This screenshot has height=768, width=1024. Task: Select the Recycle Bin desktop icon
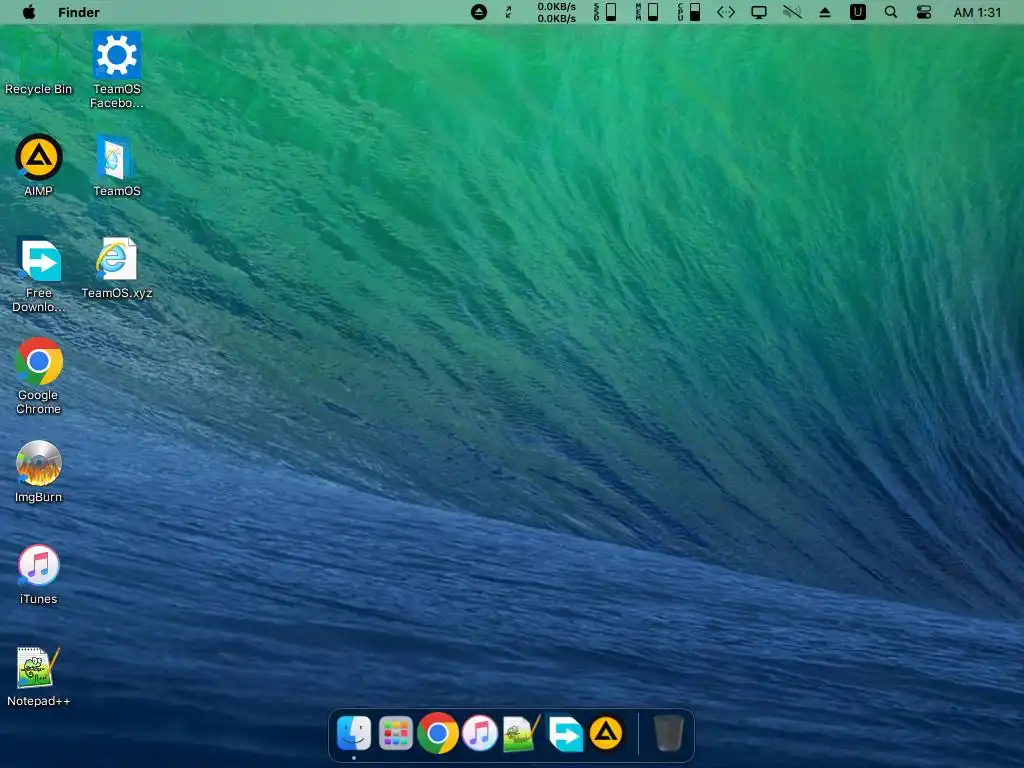click(x=39, y=65)
